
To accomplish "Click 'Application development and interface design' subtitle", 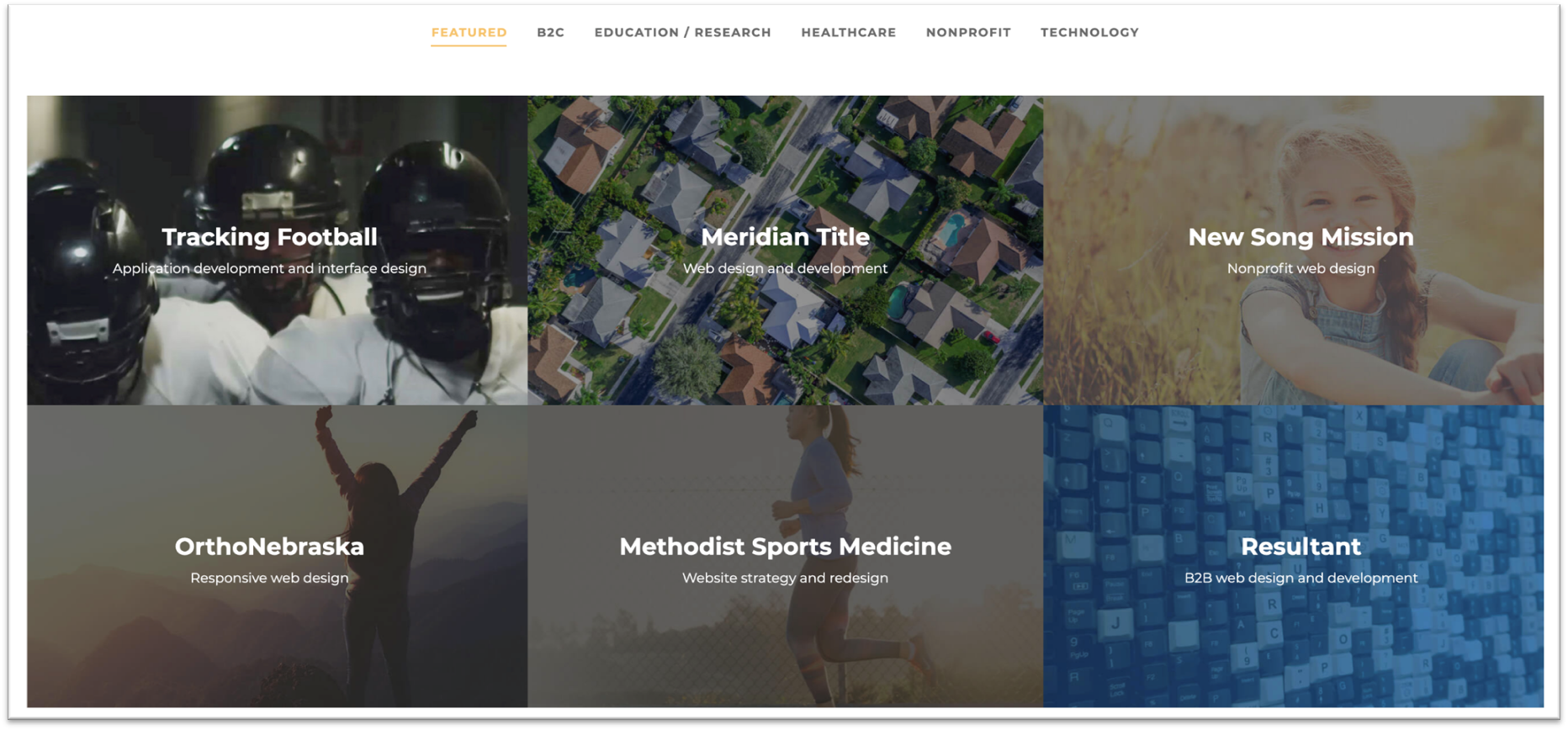I will 269,268.
